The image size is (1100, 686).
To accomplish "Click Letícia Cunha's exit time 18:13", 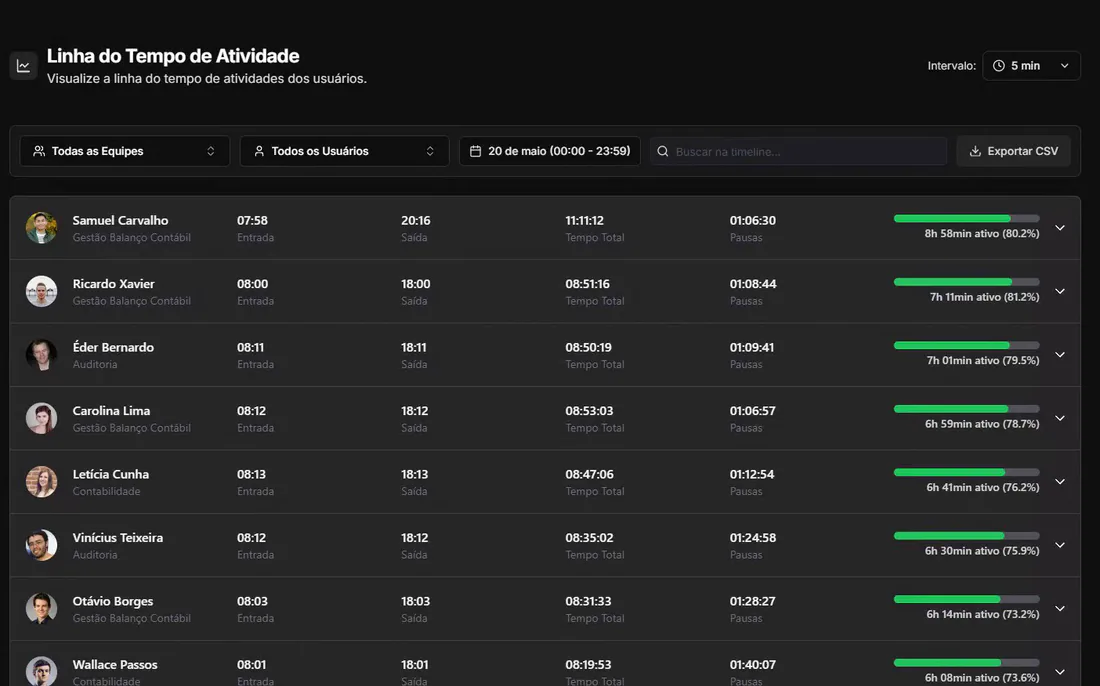I will click(x=415, y=474).
